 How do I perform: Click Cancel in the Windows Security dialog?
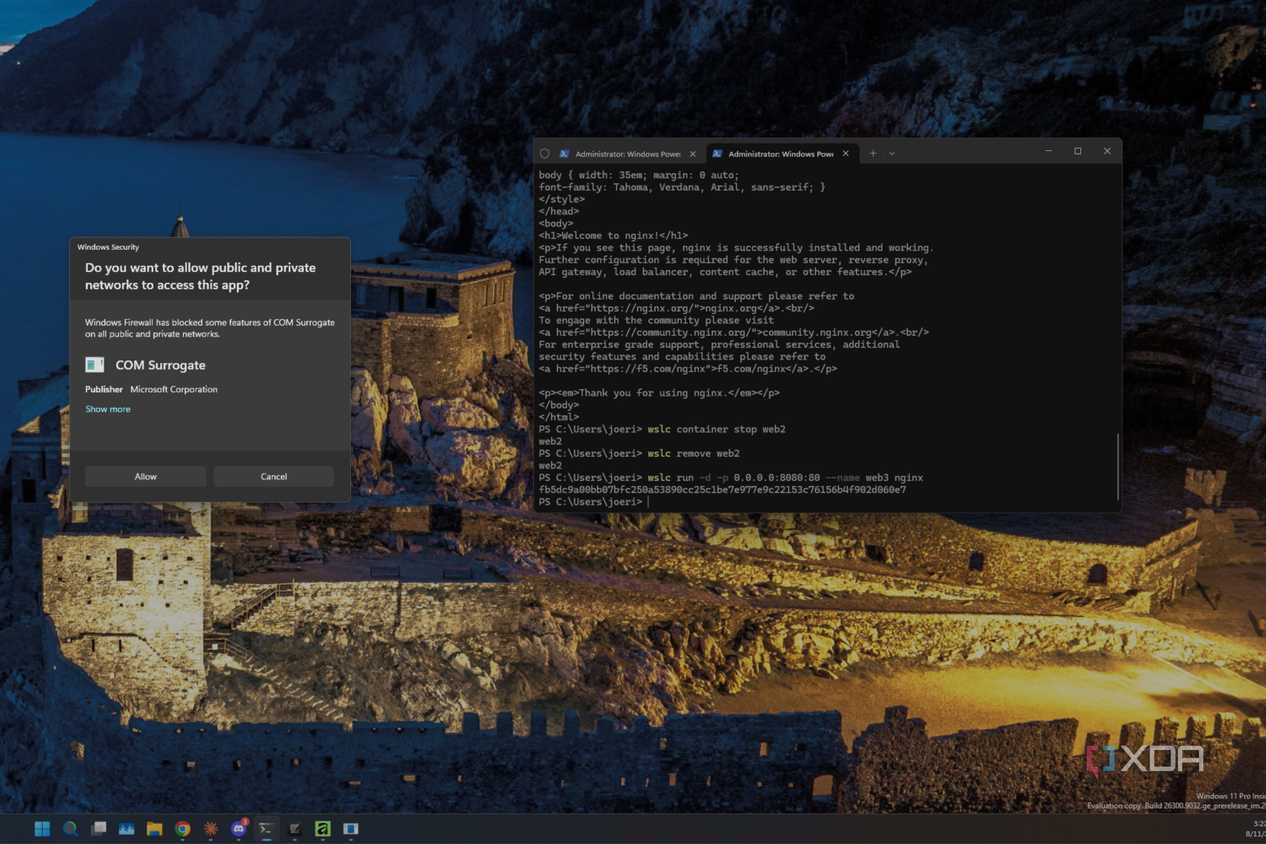click(x=273, y=477)
